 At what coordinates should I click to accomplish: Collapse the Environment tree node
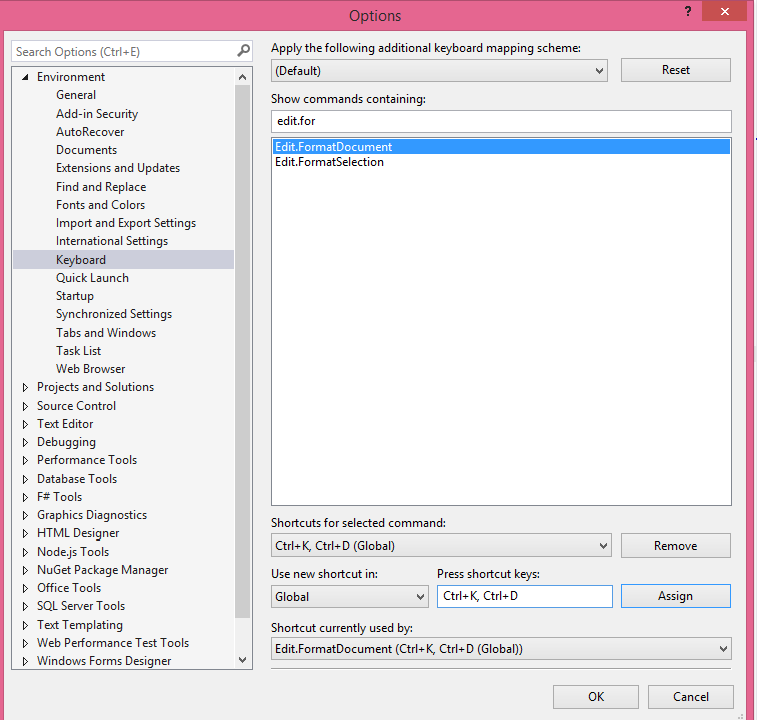pyautogui.click(x=26, y=77)
